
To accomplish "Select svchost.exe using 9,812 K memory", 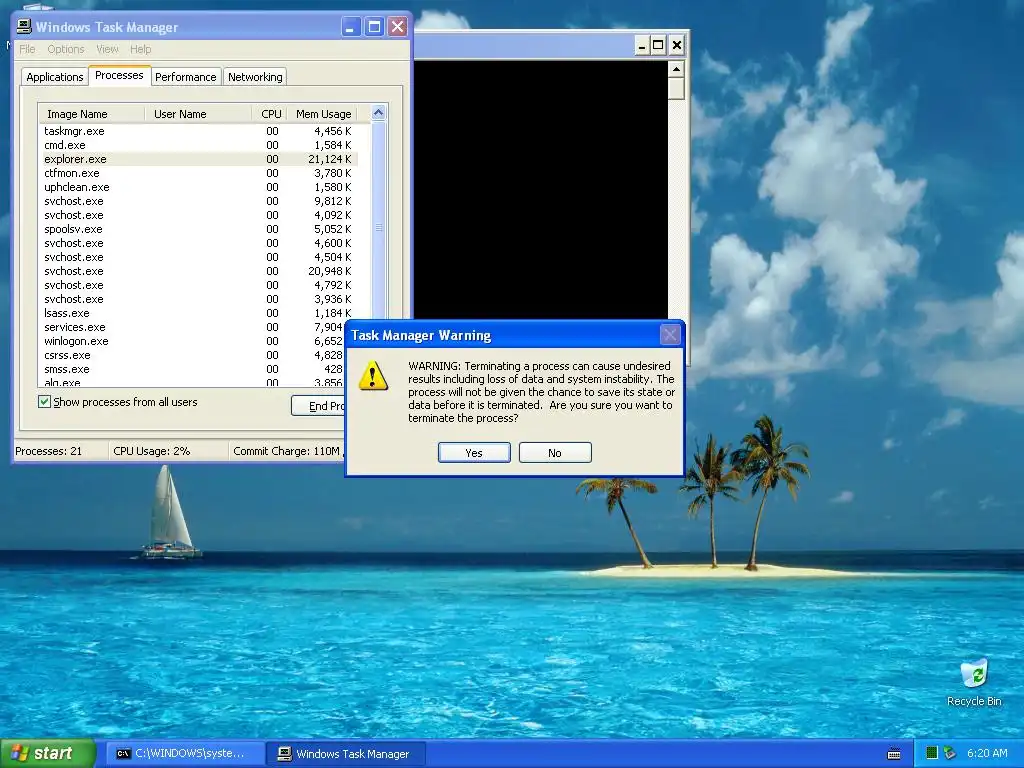I will click(199, 201).
